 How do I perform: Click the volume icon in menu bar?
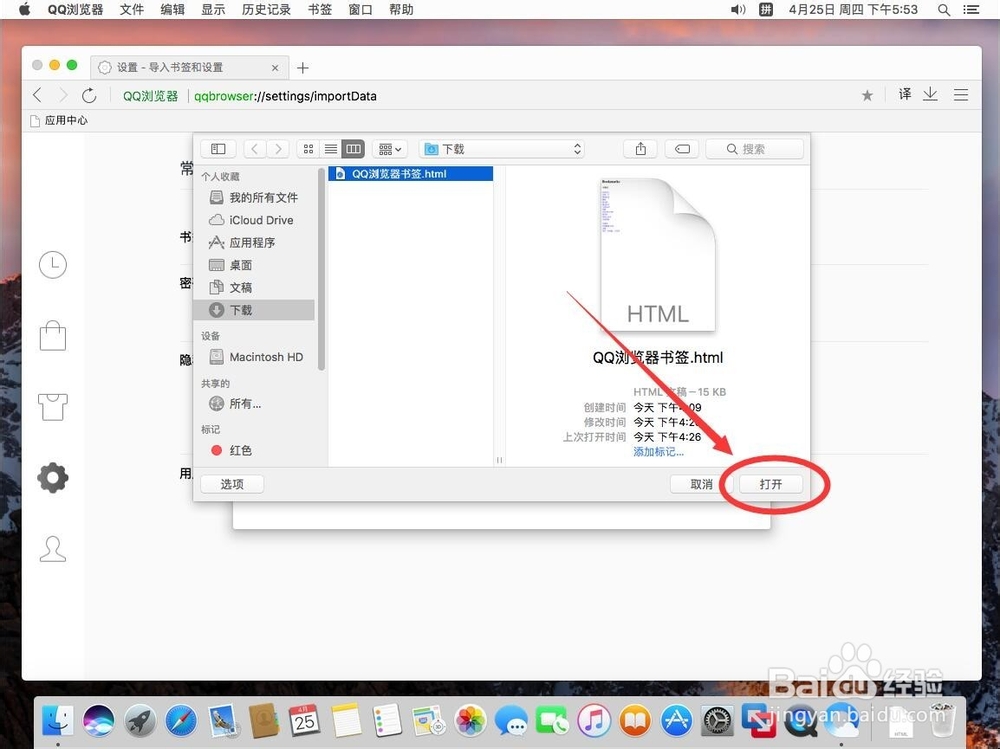738,10
